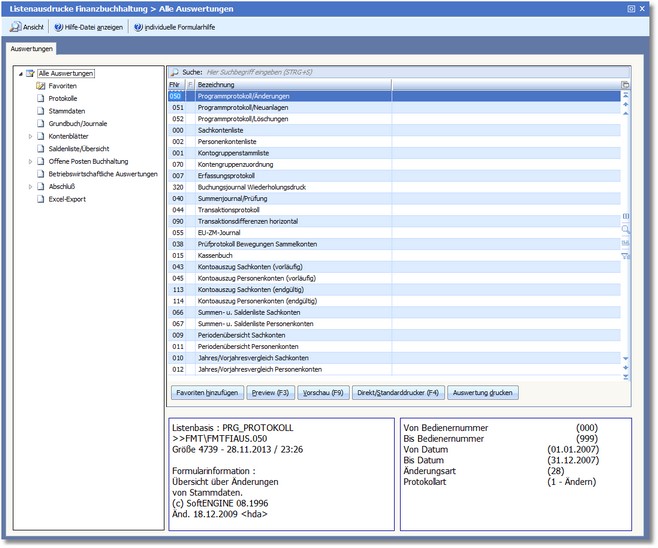
Task: Click the search magnifier icon beside Suche
Action: [x=174, y=73]
